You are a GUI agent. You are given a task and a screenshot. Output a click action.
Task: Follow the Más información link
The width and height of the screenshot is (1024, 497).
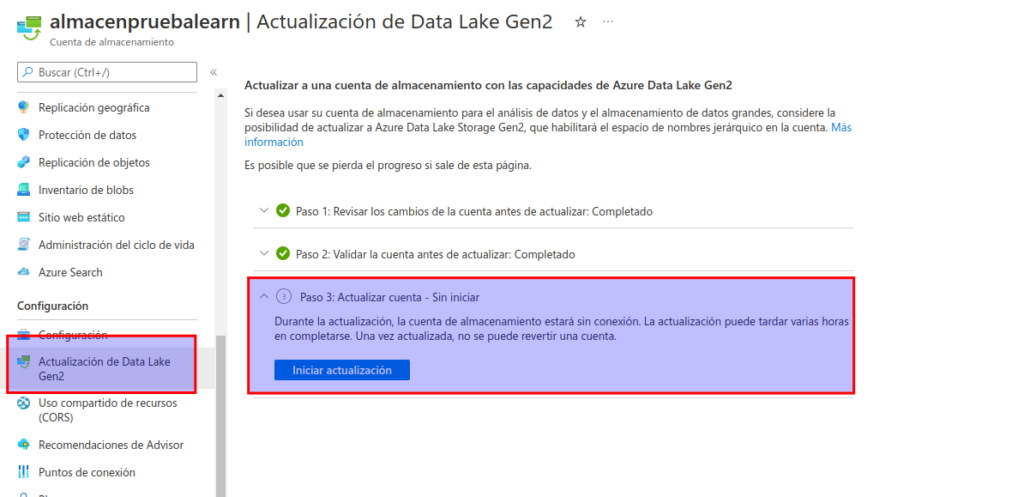point(841,128)
